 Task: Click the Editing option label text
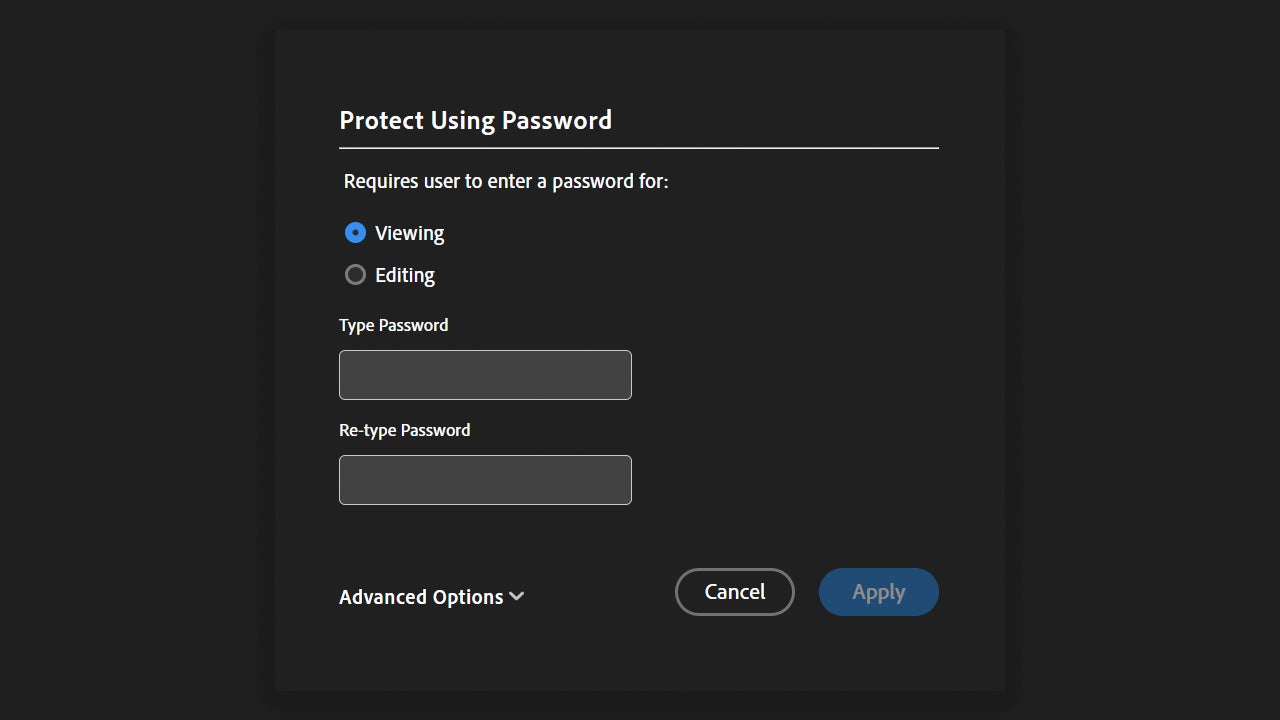(x=405, y=275)
